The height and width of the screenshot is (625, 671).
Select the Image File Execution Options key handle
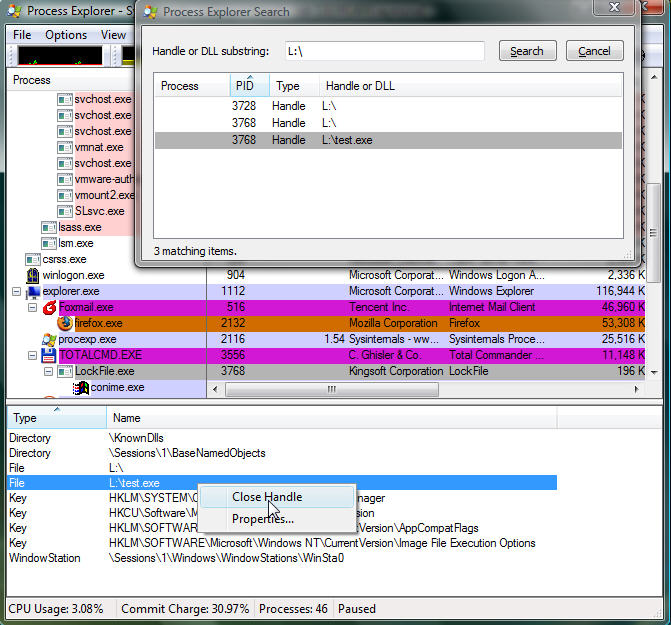pos(282,543)
